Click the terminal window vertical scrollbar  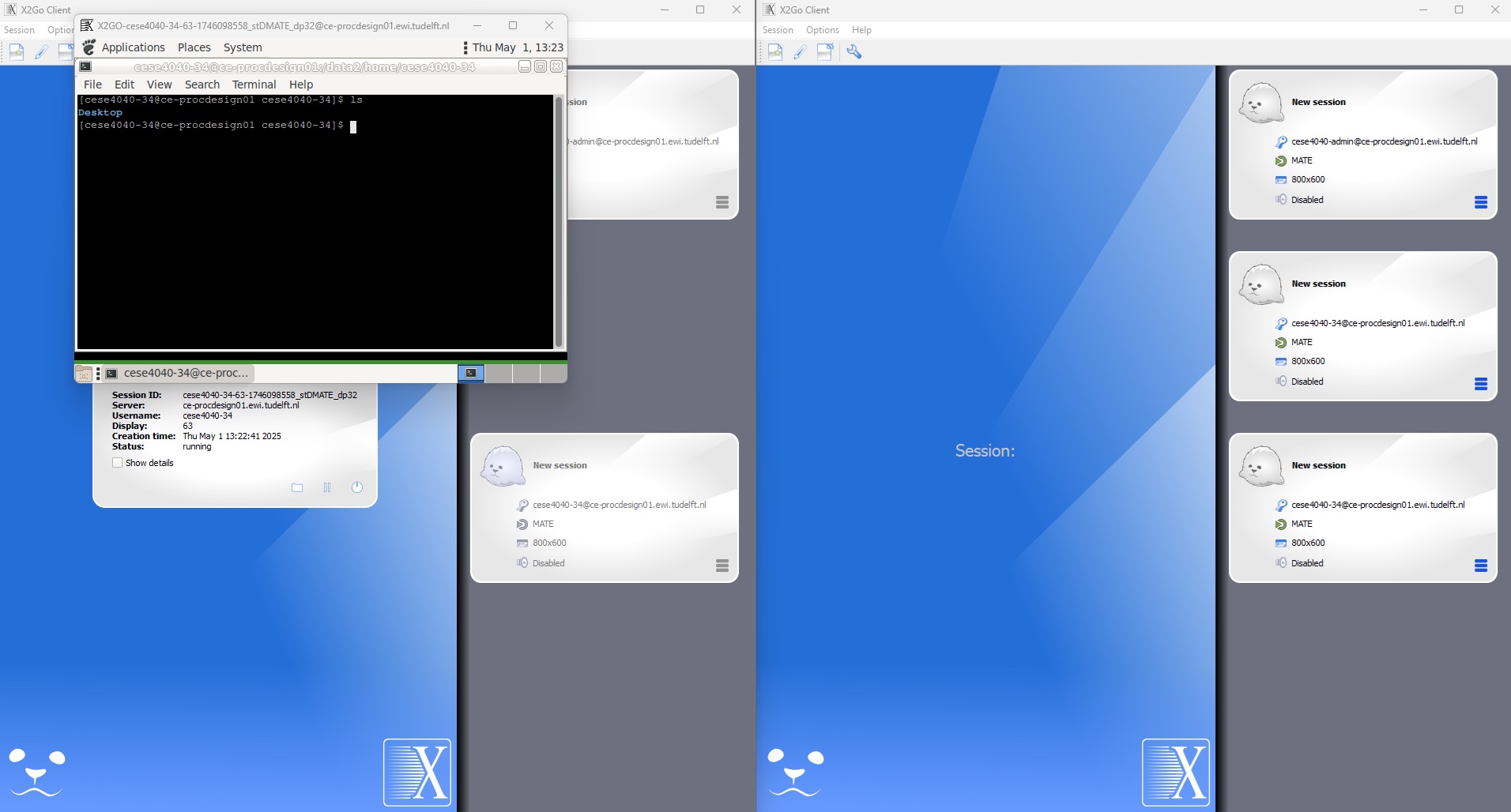click(x=559, y=221)
